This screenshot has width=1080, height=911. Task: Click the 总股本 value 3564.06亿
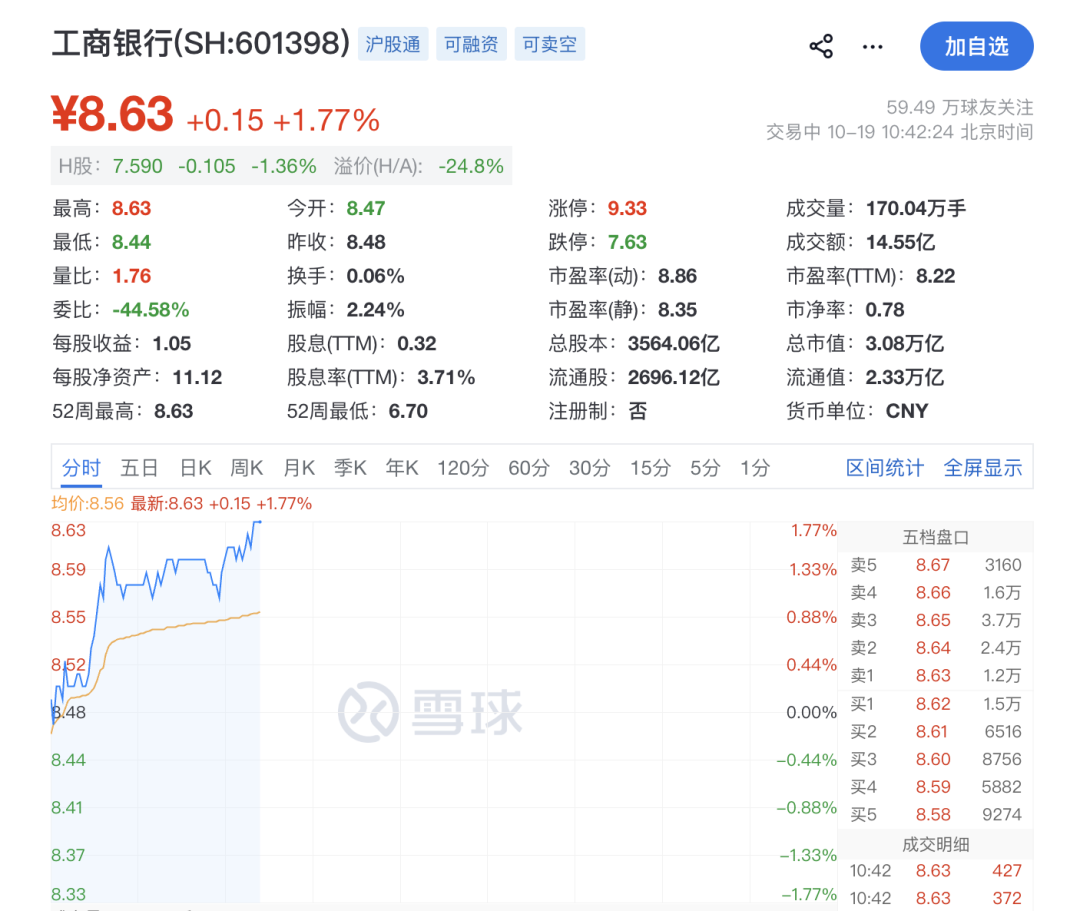click(674, 344)
